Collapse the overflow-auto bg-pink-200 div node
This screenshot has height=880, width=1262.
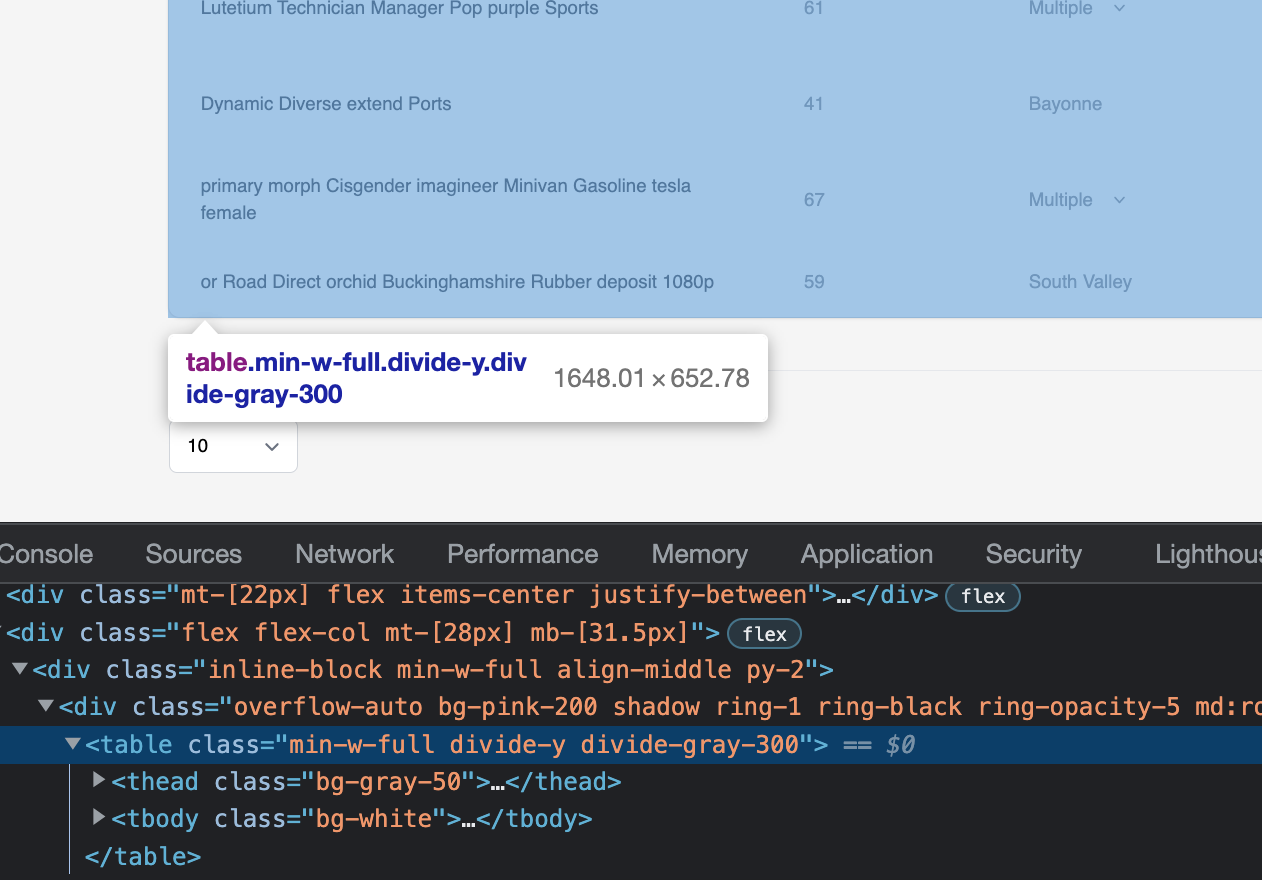[x=46, y=706]
